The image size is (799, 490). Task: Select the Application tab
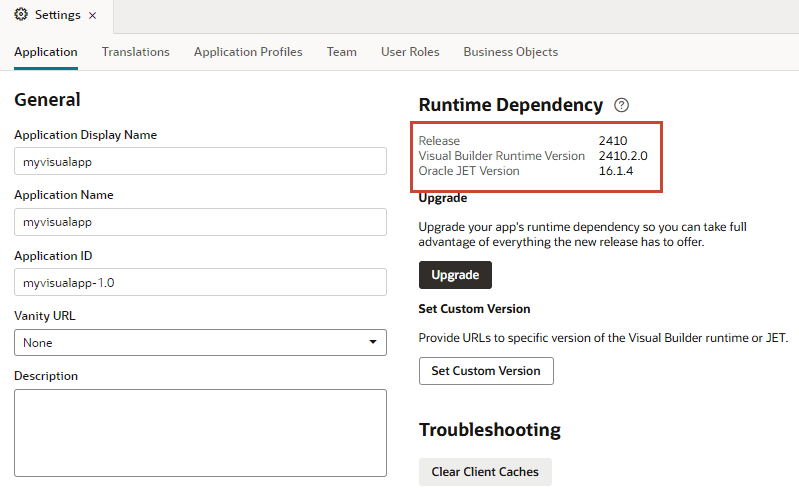pyautogui.click(x=46, y=52)
